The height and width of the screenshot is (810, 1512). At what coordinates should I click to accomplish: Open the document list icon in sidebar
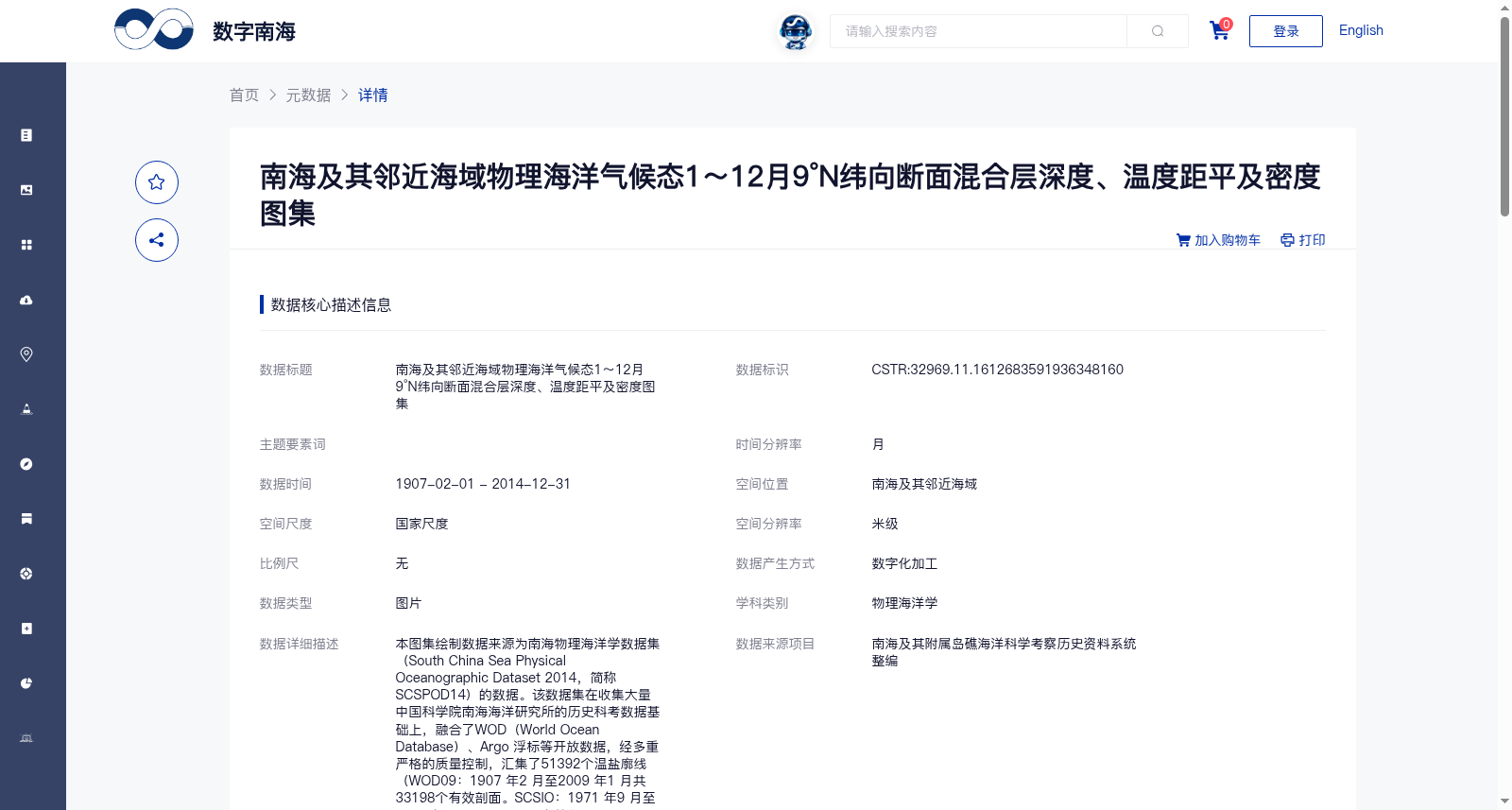coord(26,135)
